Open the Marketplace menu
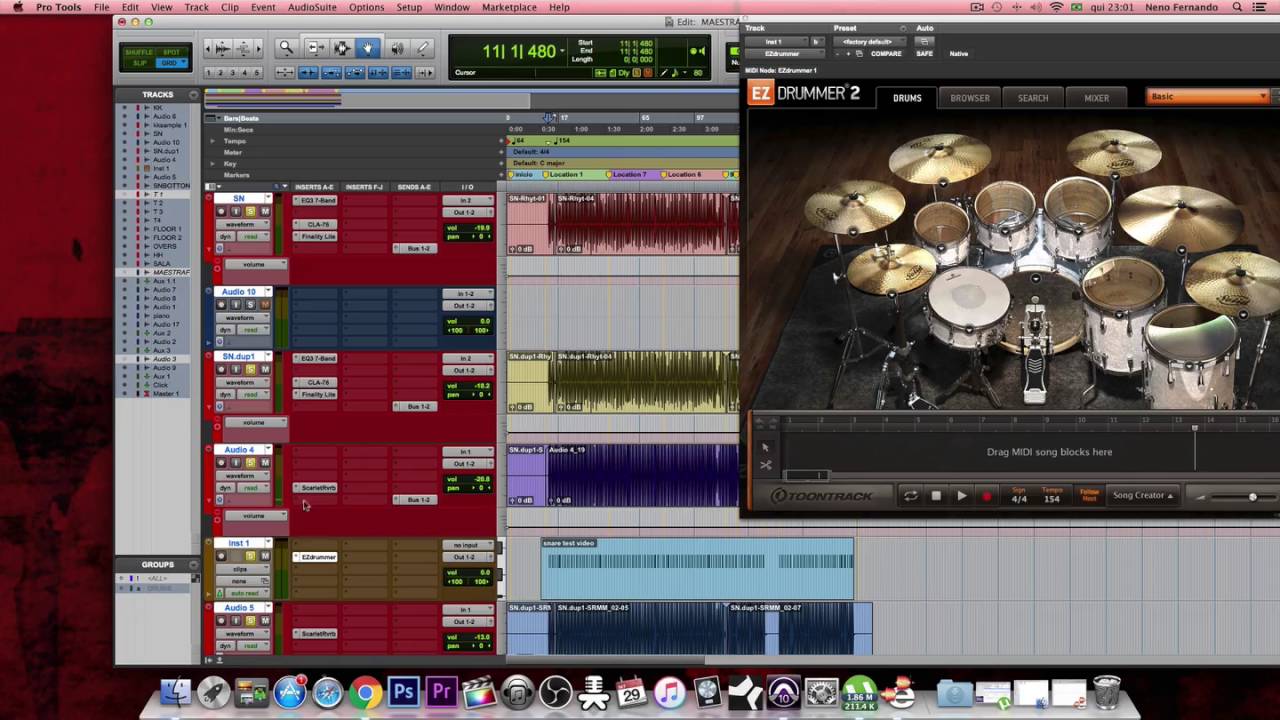Viewport: 1280px width, 720px height. coord(509,7)
